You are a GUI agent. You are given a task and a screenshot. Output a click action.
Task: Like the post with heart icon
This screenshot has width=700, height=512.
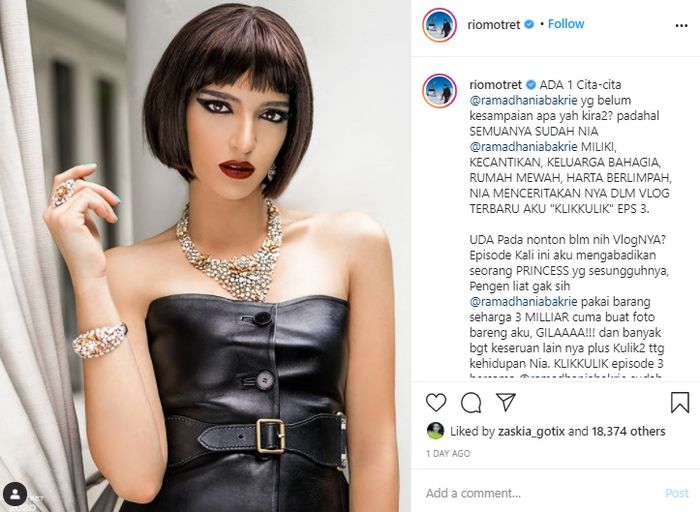[x=436, y=402]
